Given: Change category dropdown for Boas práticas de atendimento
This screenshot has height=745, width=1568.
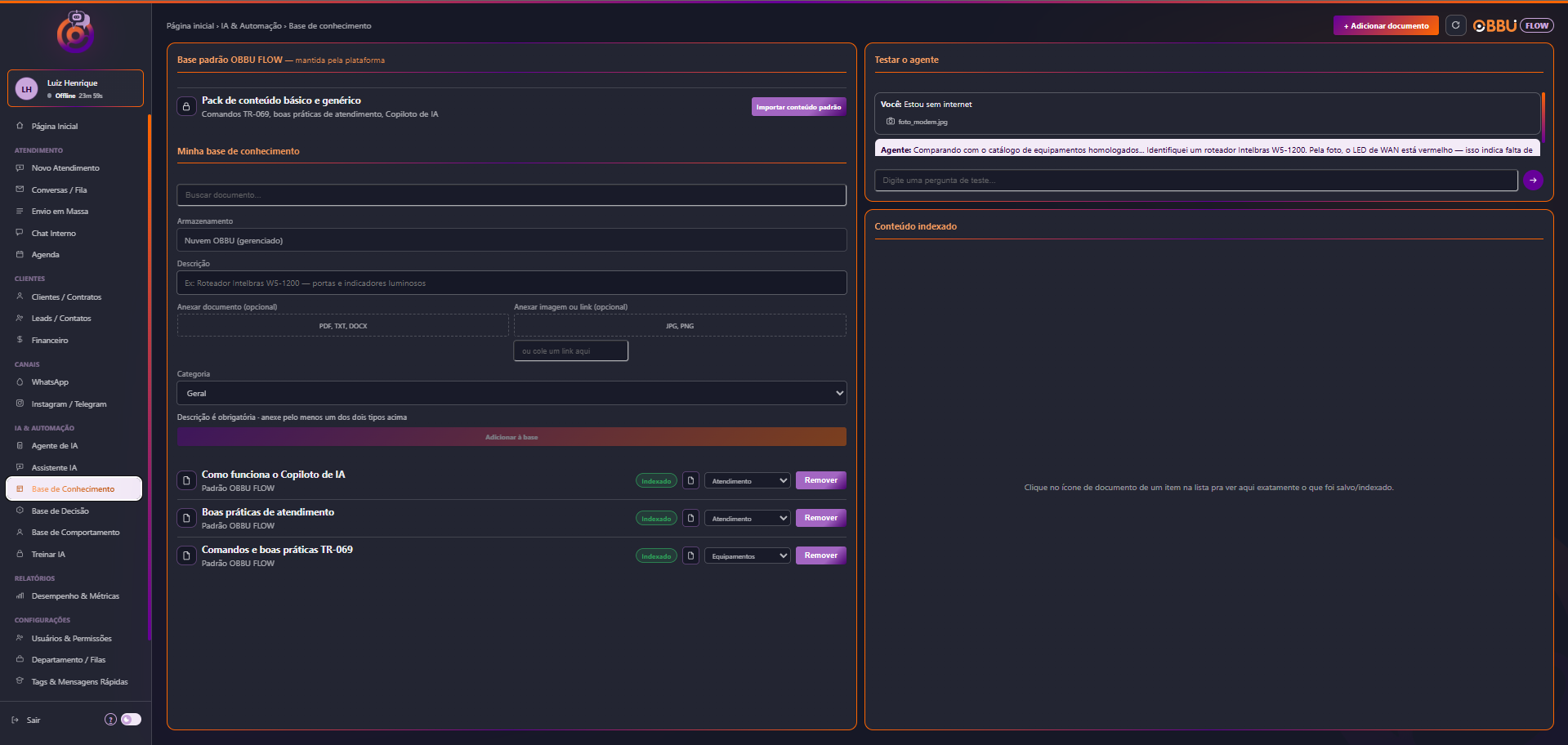Looking at the screenshot, I should coord(748,518).
